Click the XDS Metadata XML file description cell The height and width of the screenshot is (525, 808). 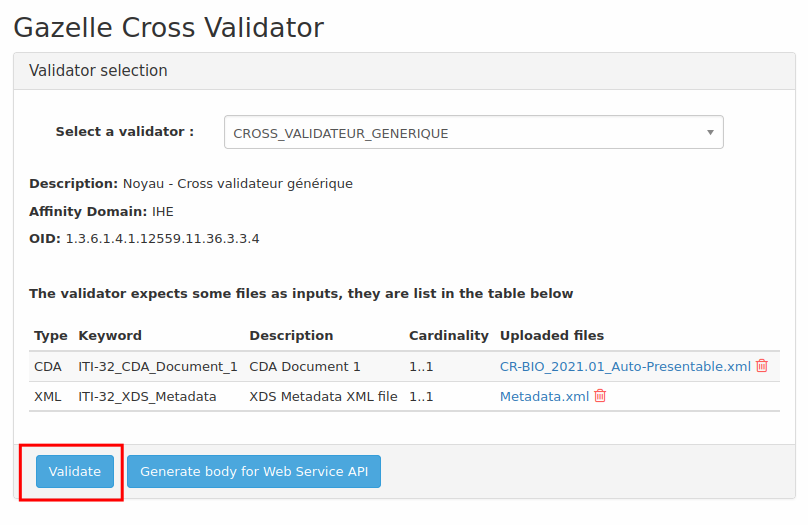click(x=323, y=397)
